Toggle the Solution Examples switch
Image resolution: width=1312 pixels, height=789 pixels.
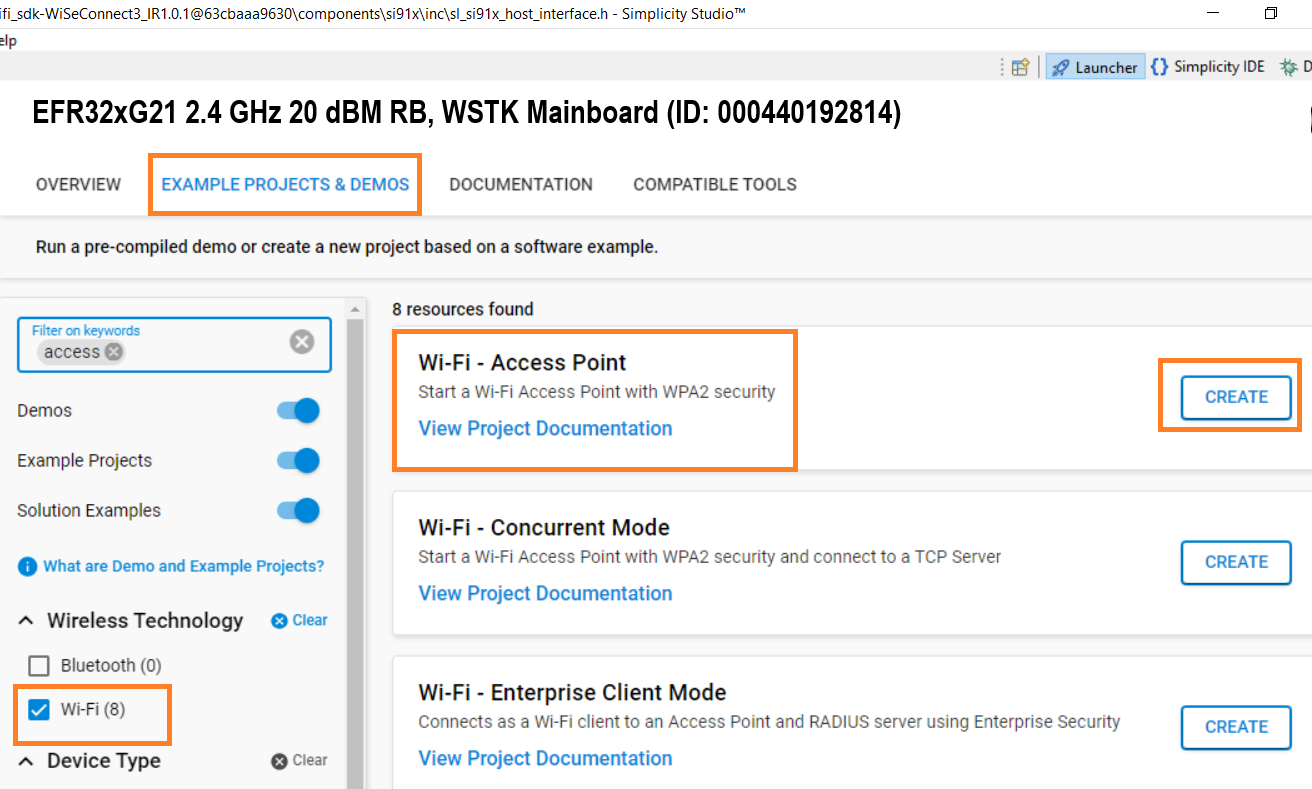click(298, 511)
